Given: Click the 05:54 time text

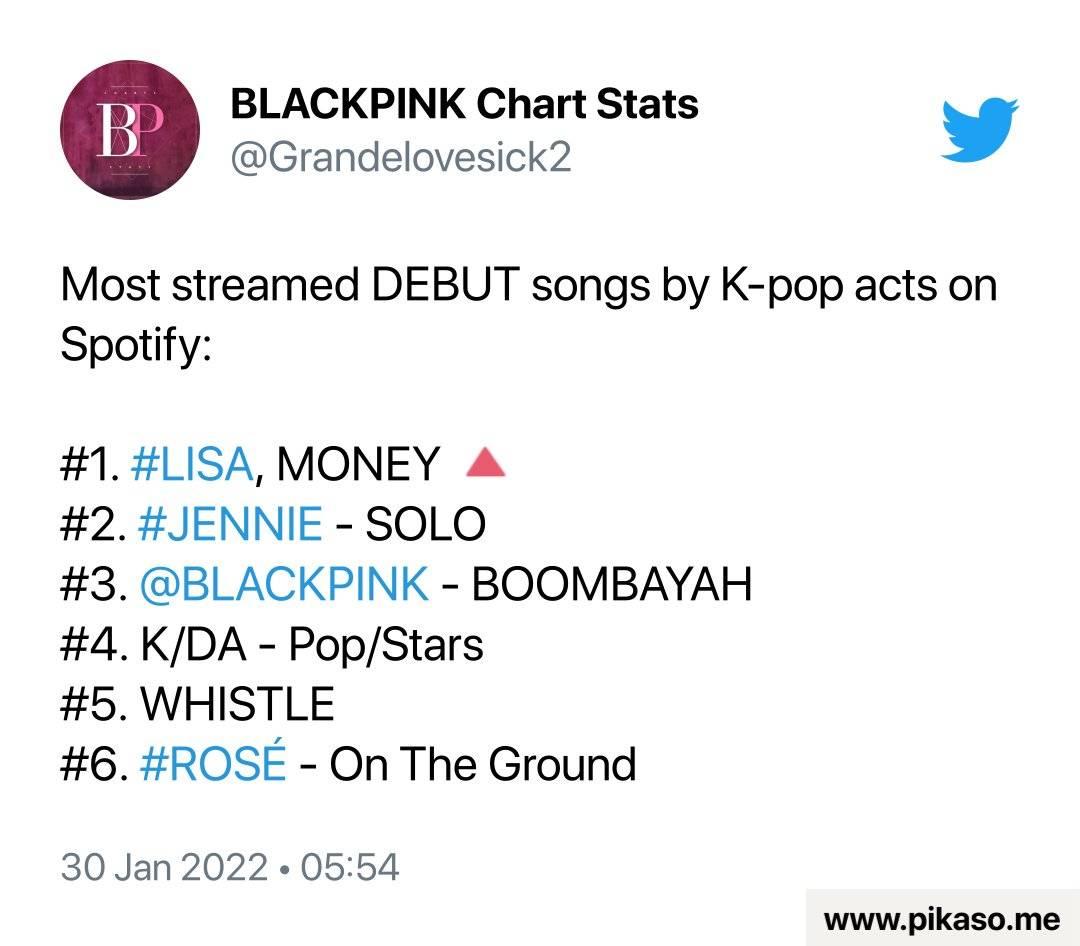Looking at the screenshot, I should tap(350, 867).
